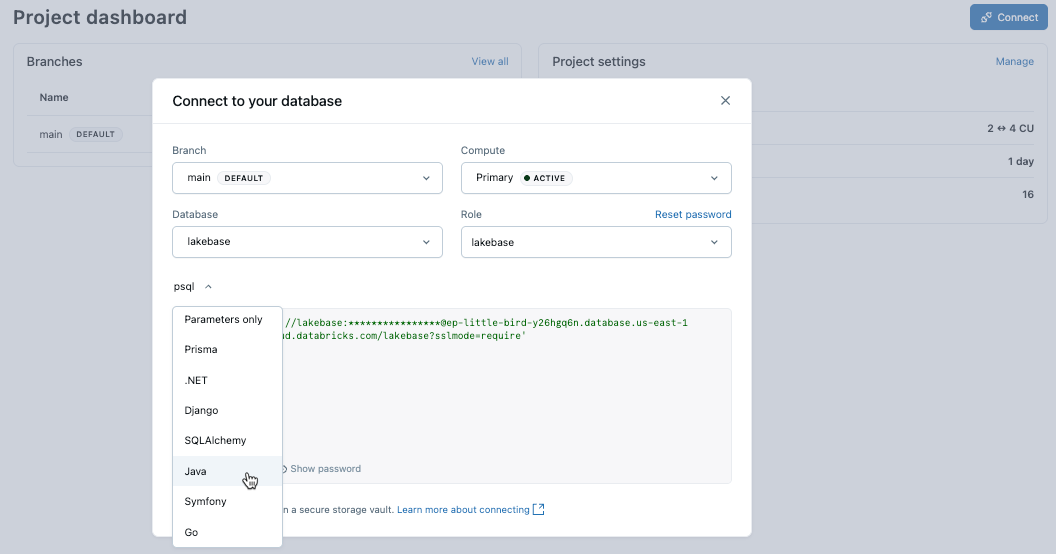The width and height of the screenshot is (1056, 554).
Task: Select Java from the dropdown list
Action: point(196,471)
